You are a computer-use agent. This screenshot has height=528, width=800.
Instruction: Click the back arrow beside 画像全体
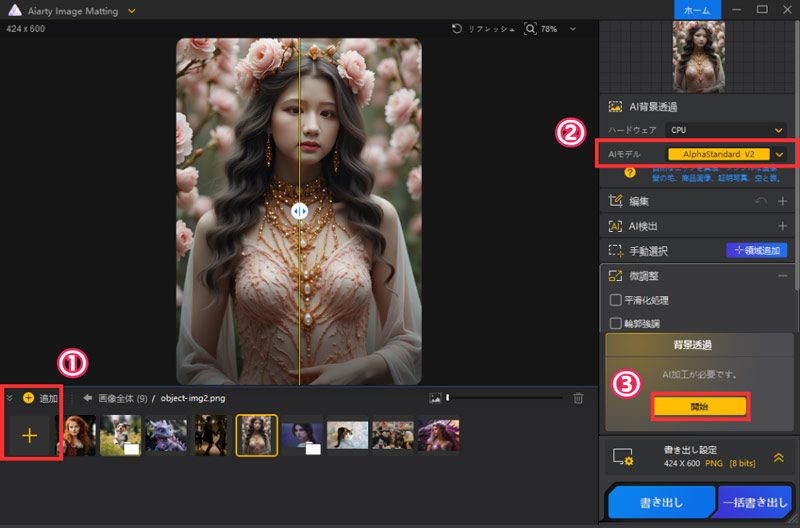click(x=88, y=398)
